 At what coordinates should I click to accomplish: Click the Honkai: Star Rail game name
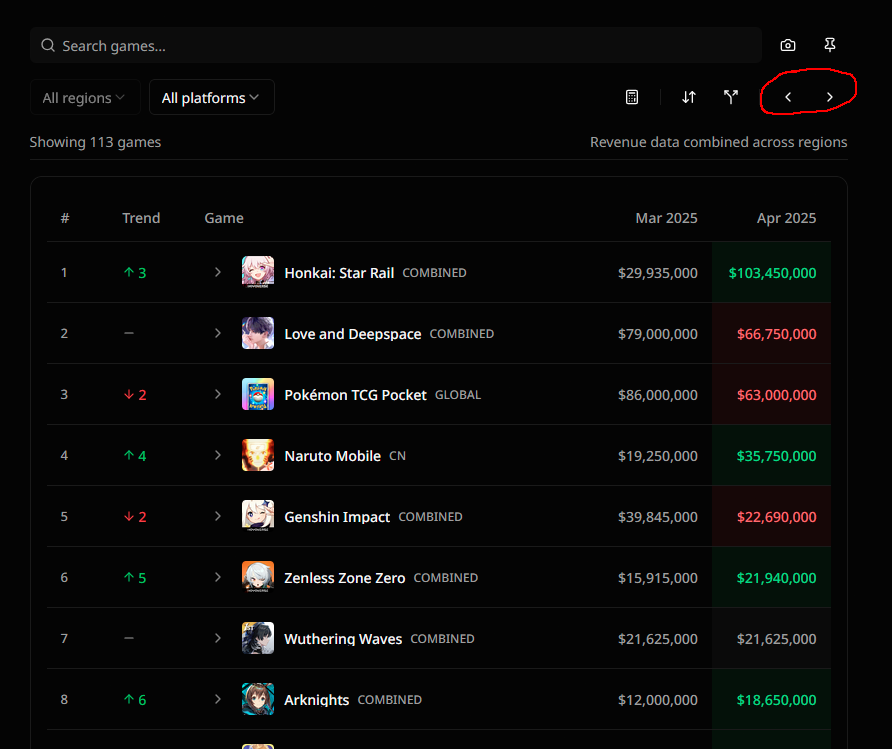point(339,273)
